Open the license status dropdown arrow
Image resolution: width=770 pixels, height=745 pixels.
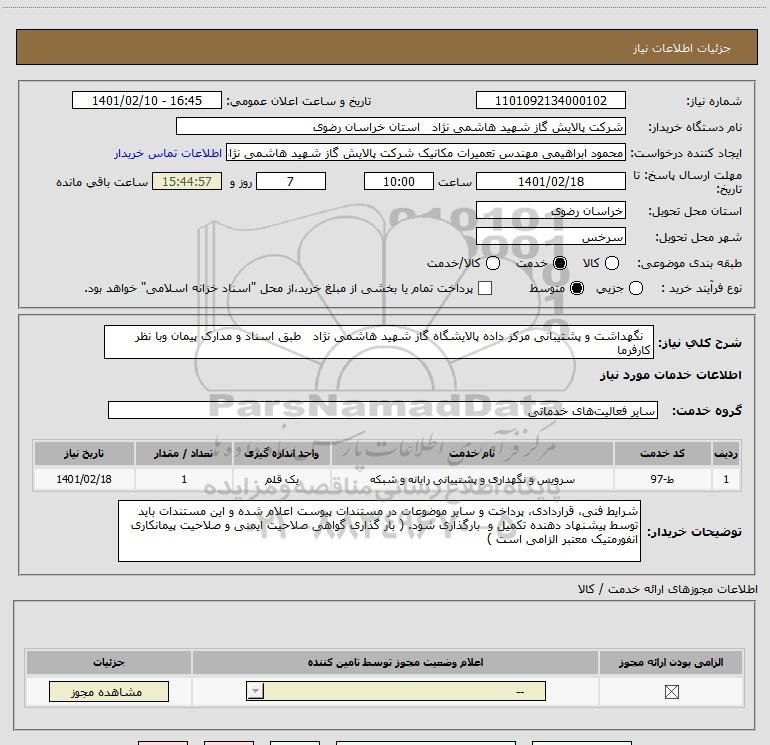255,691
